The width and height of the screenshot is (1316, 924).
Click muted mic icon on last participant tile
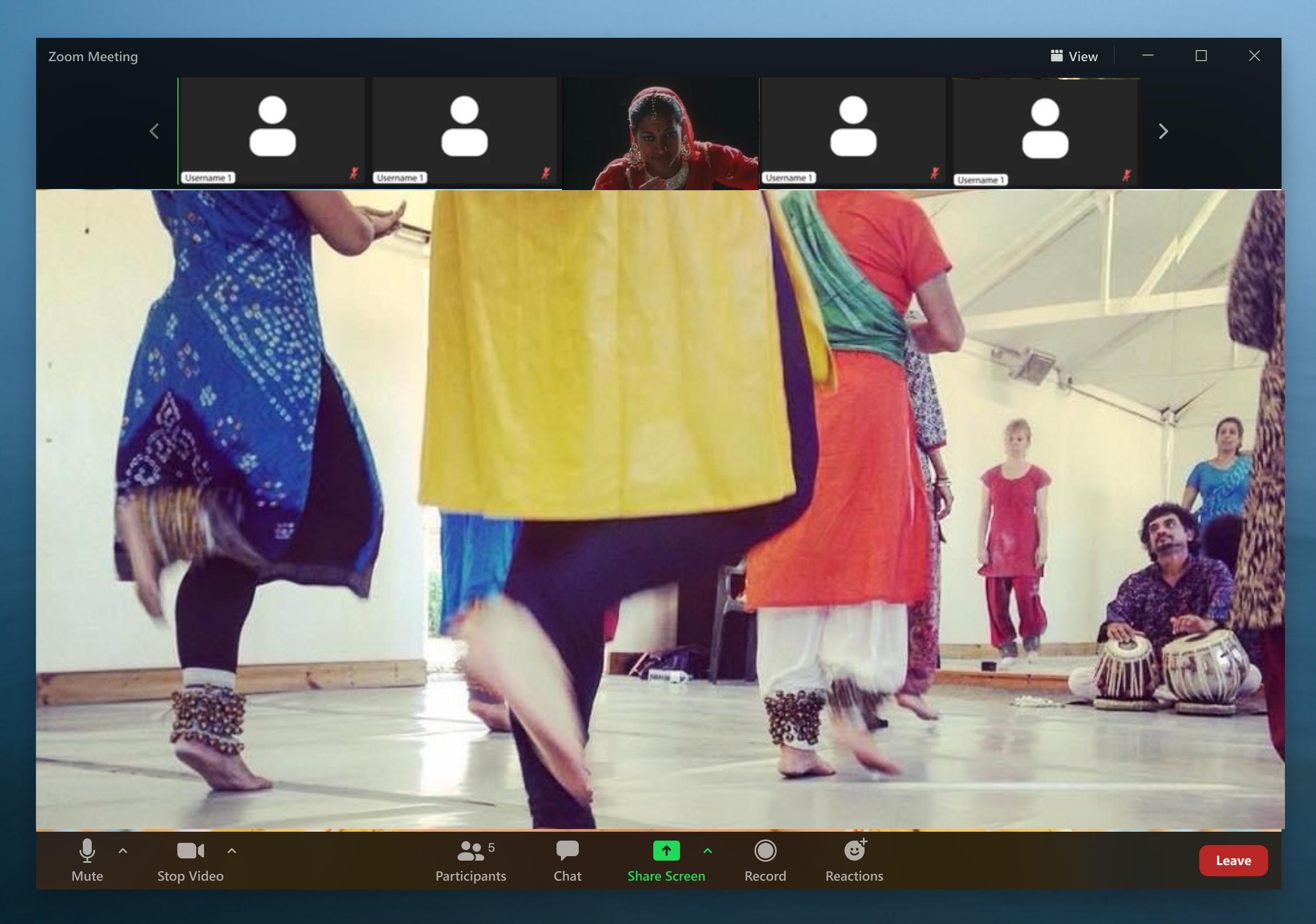click(x=1126, y=175)
